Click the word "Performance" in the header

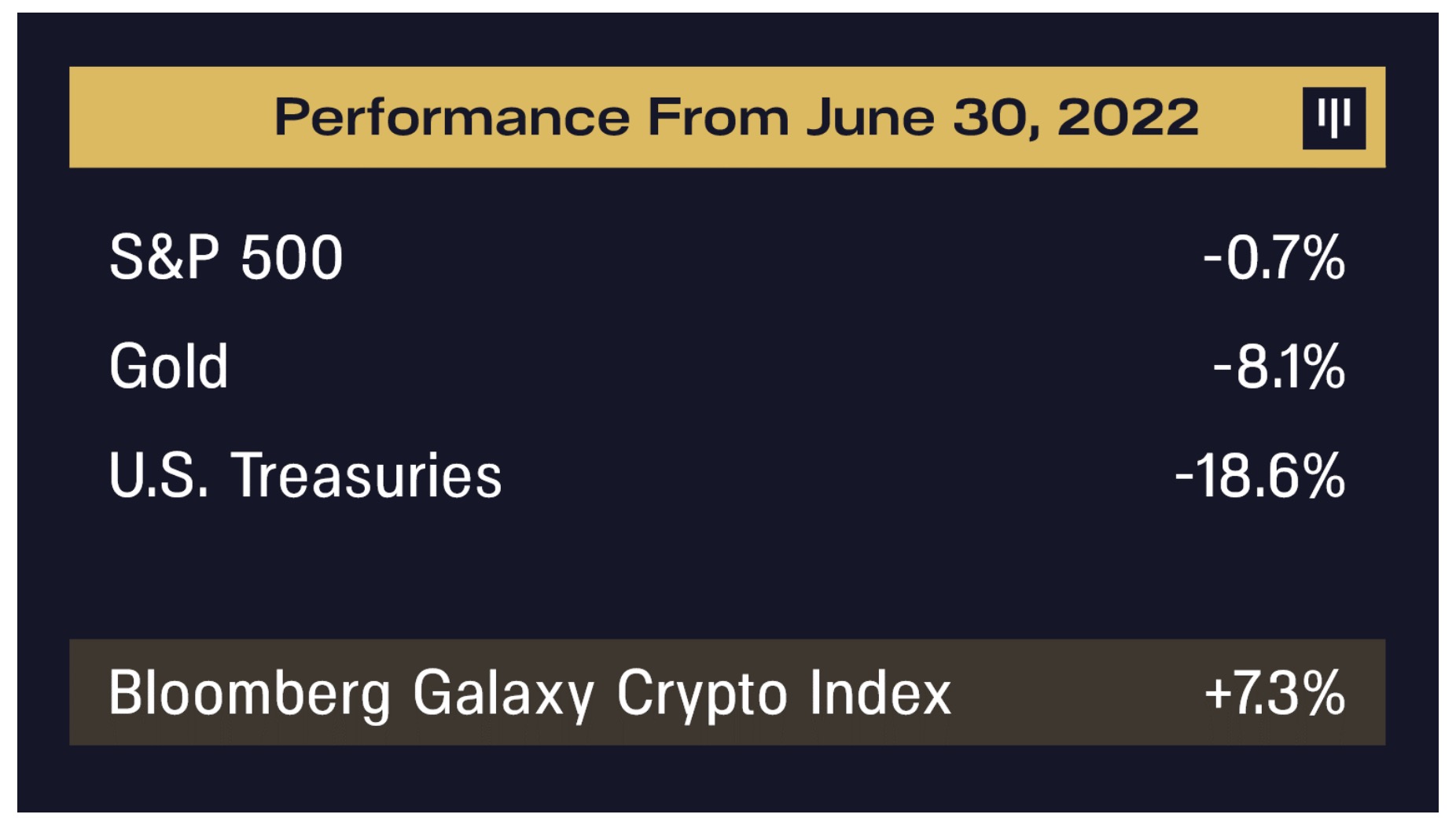tap(451, 118)
